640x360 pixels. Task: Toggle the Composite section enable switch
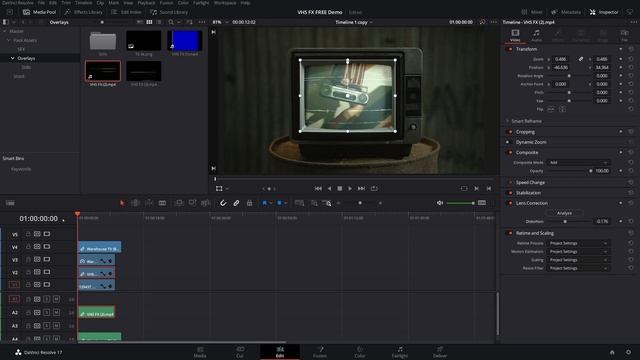click(x=510, y=152)
